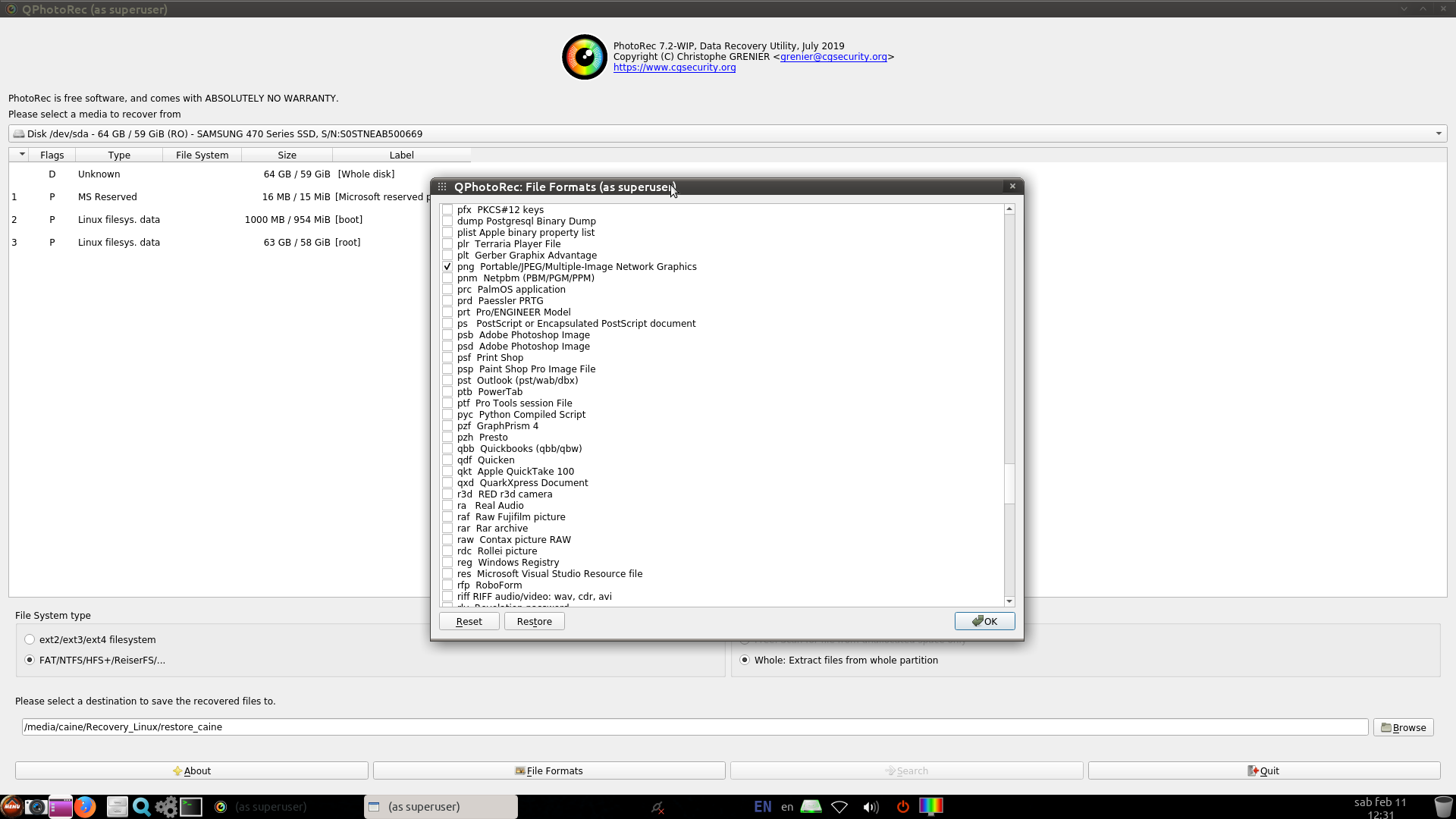
Task: Click the volume speaker tray icon
Action: (871, 806)
